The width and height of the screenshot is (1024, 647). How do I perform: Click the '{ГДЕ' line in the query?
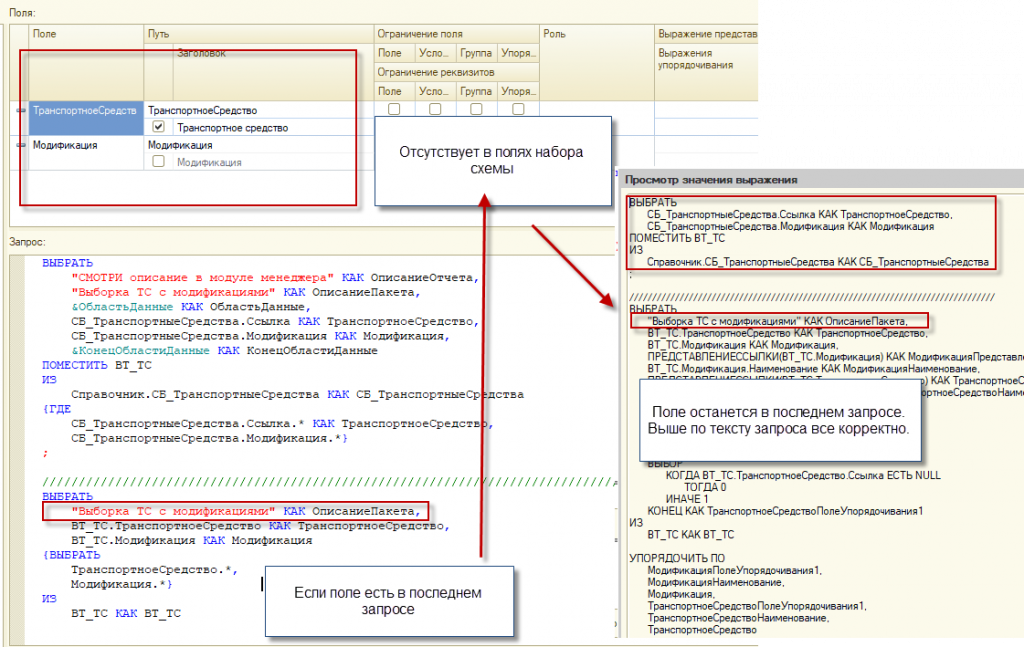pyautogui.click(x=57, y=409)
